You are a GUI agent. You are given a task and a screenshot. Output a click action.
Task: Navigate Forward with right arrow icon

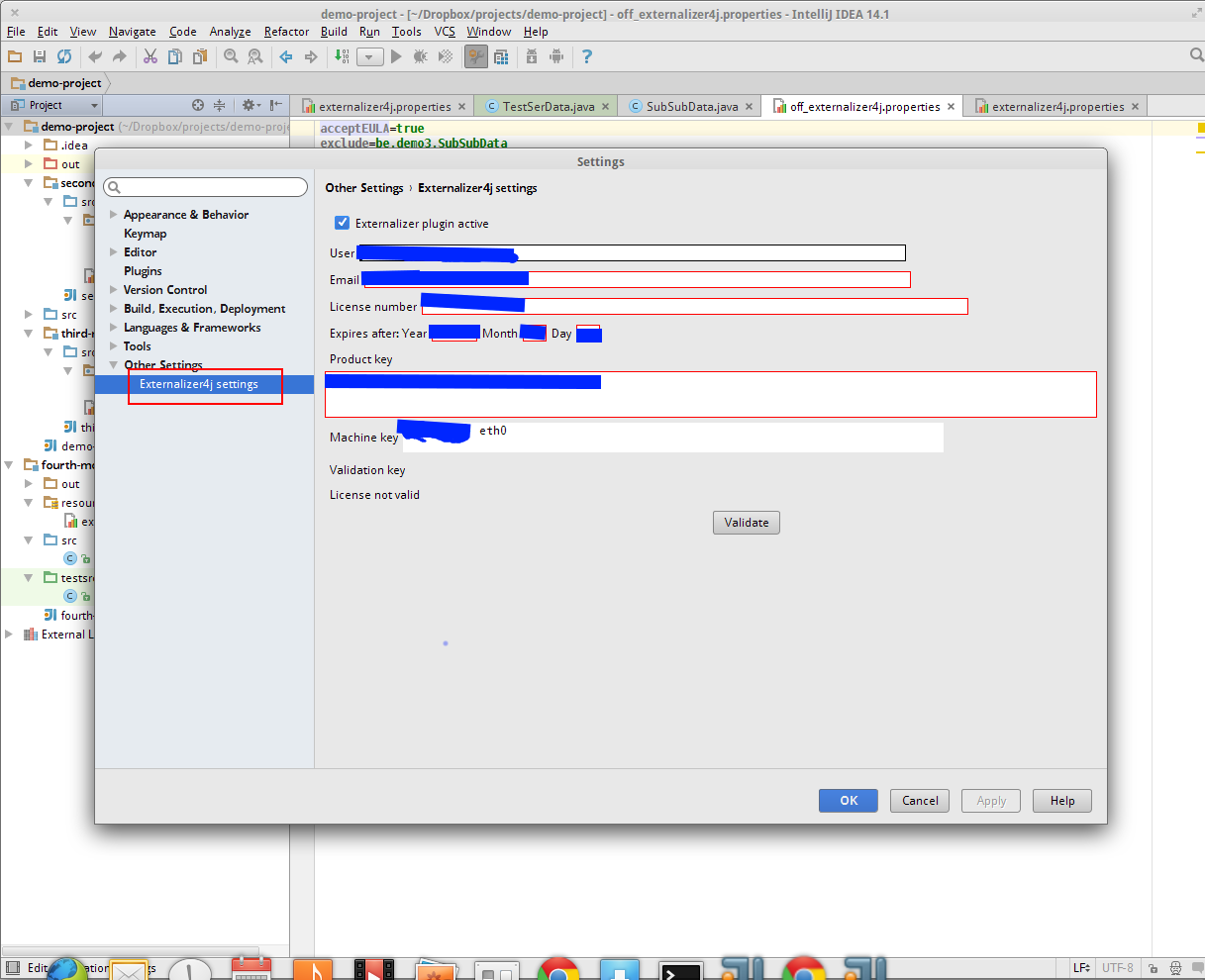point(311,56)
